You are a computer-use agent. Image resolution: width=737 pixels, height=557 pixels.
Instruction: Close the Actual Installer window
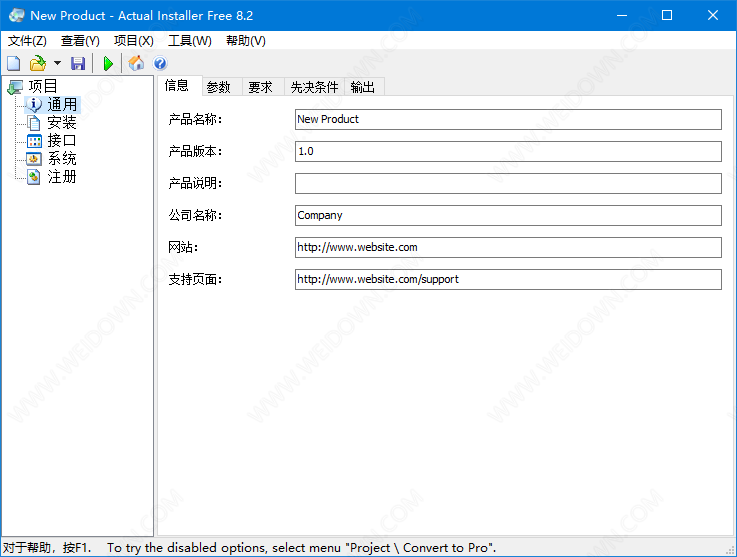(713, 15)
